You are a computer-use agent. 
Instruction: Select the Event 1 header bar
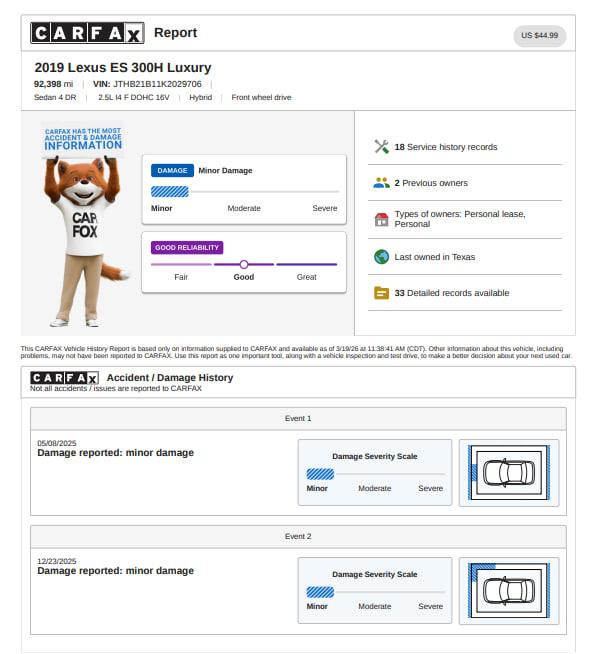298,419
